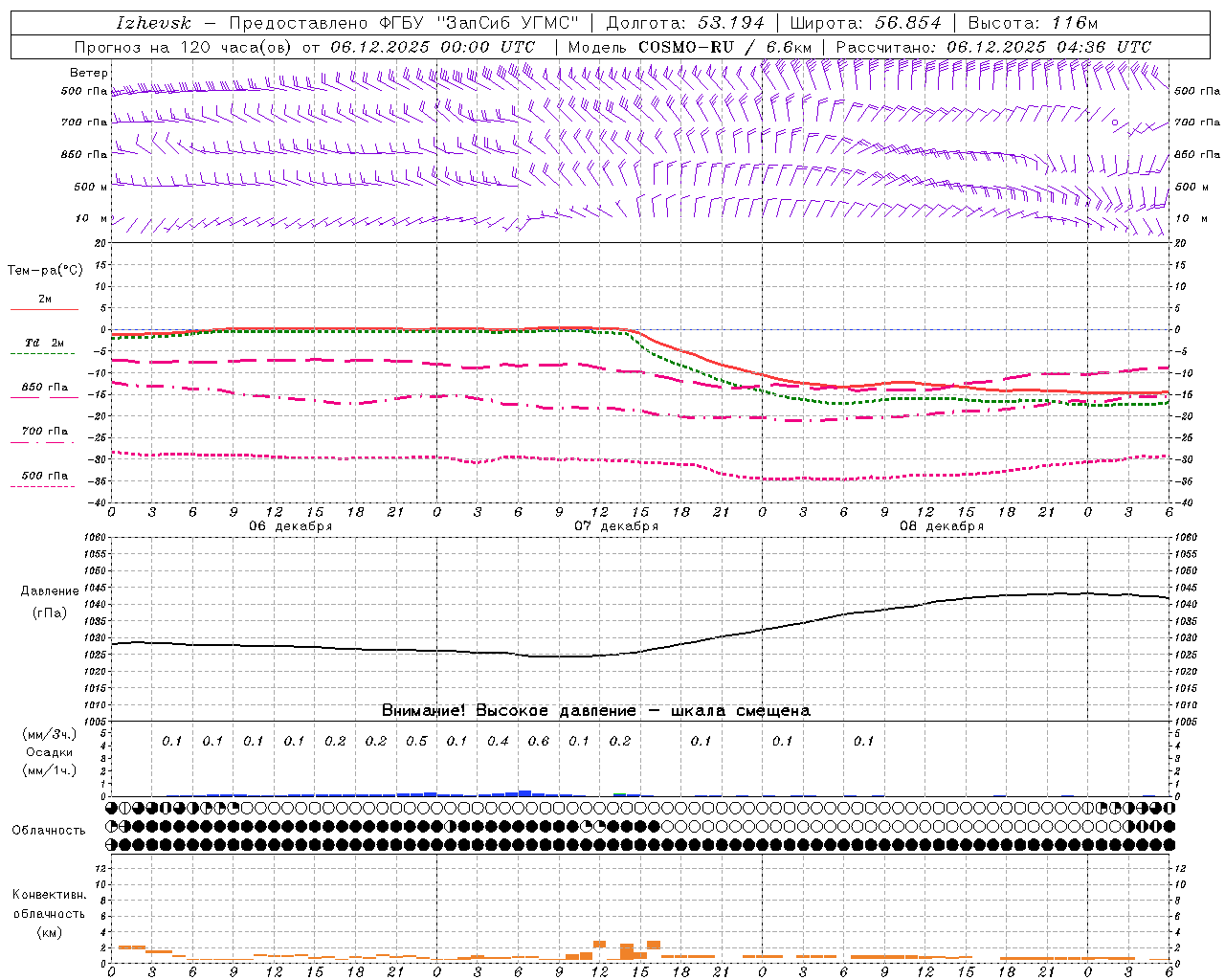
Task: Click the '(мм/3ч.)' precipitation unit label
Action: coord(50,734)
